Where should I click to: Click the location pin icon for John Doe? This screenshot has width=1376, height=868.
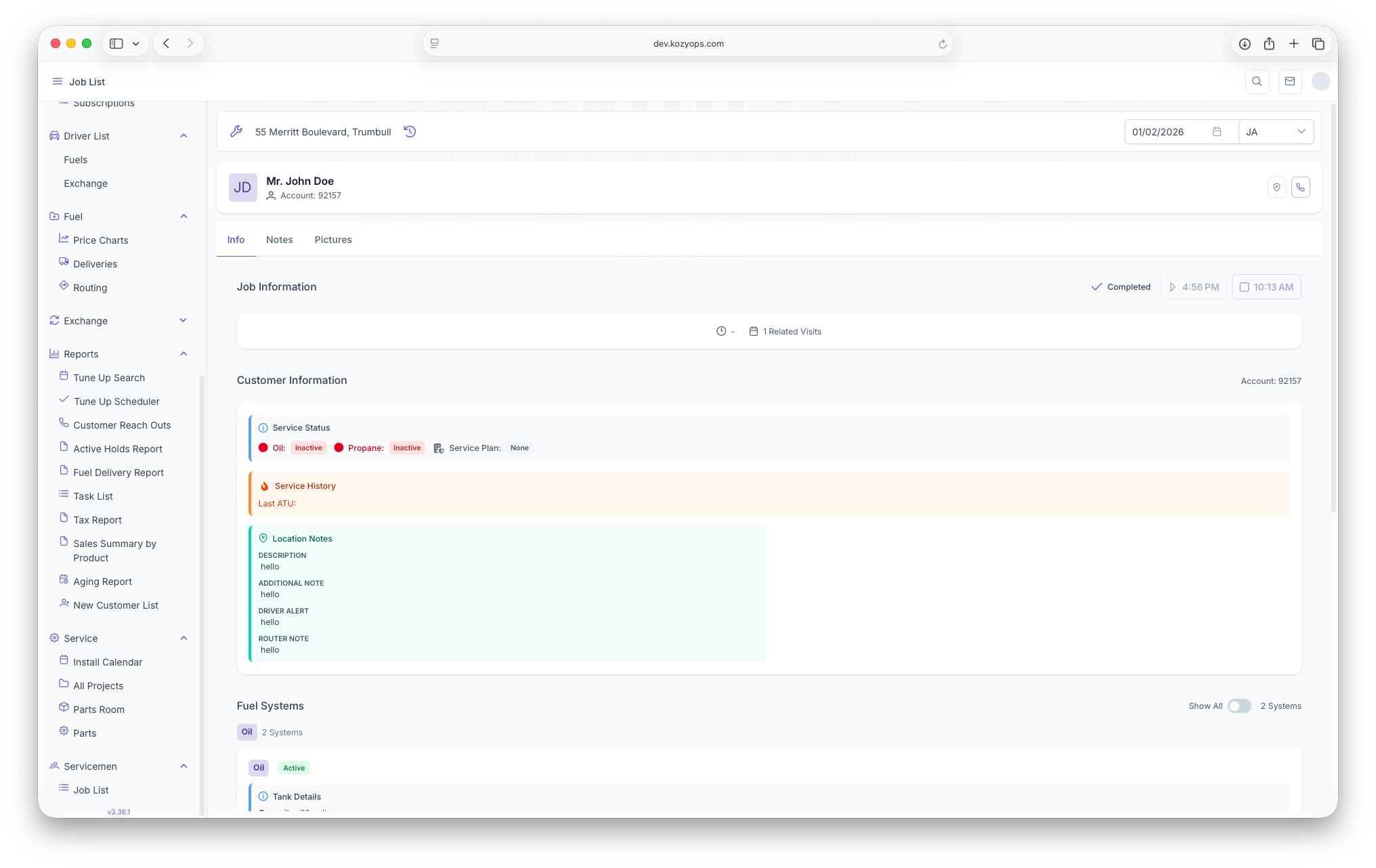pyautogui.click(x=1276, y=188)
